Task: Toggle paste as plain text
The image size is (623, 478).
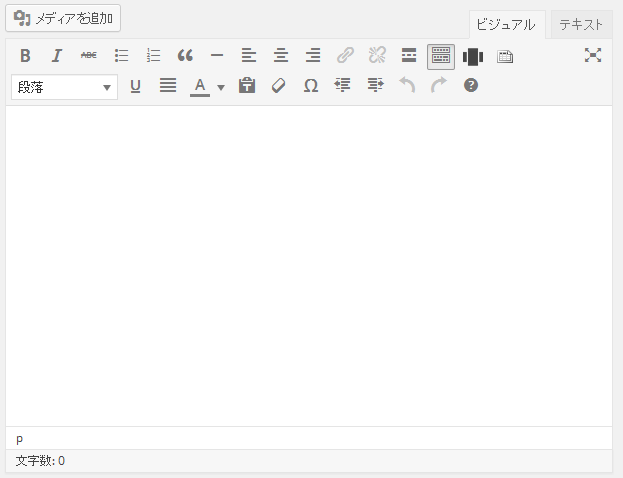Action: click(x=247, y=86)
